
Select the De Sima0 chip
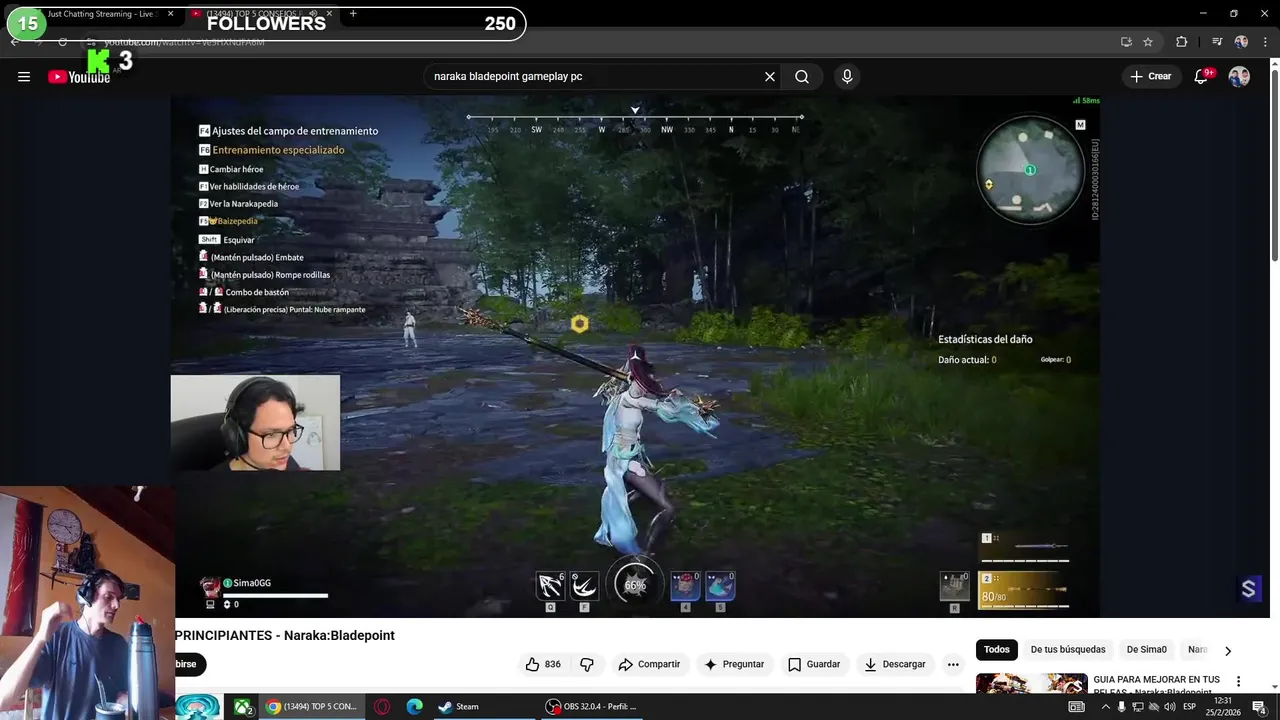click(1146, 649)
